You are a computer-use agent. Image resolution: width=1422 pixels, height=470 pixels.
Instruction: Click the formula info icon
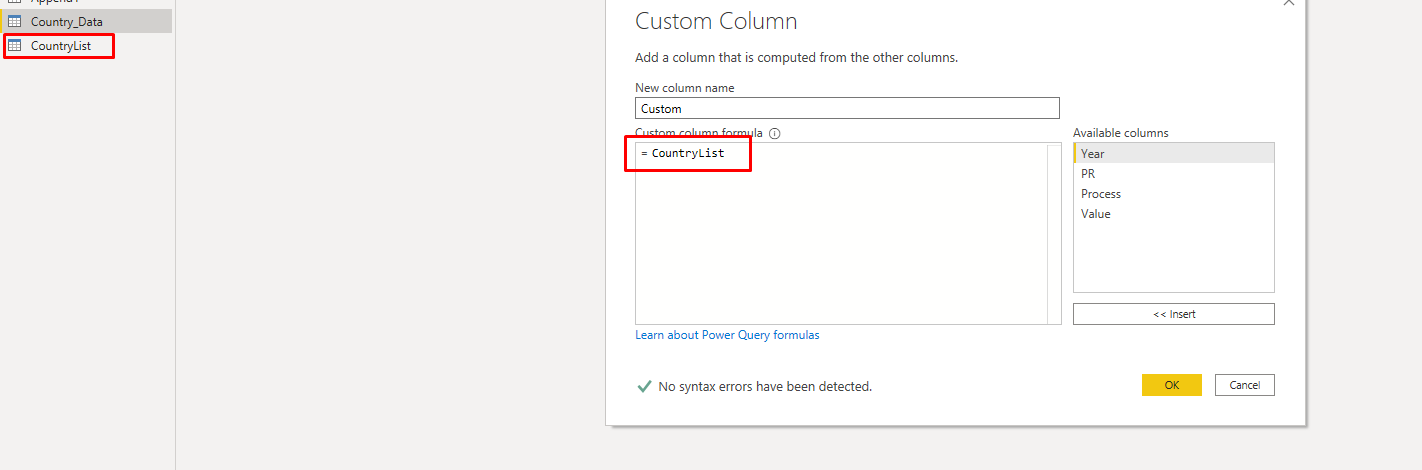tap(774, 133)
